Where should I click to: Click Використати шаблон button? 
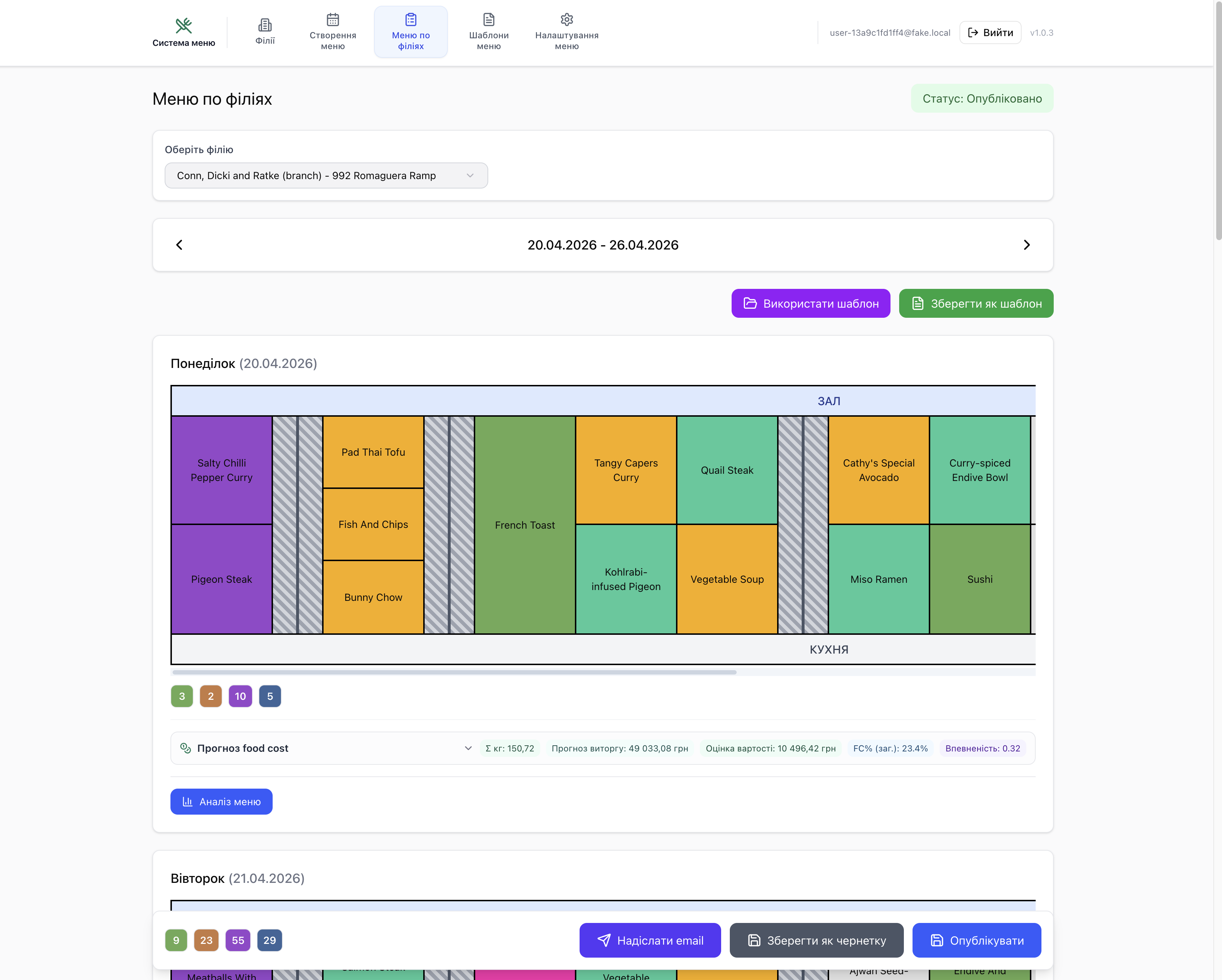810,303
